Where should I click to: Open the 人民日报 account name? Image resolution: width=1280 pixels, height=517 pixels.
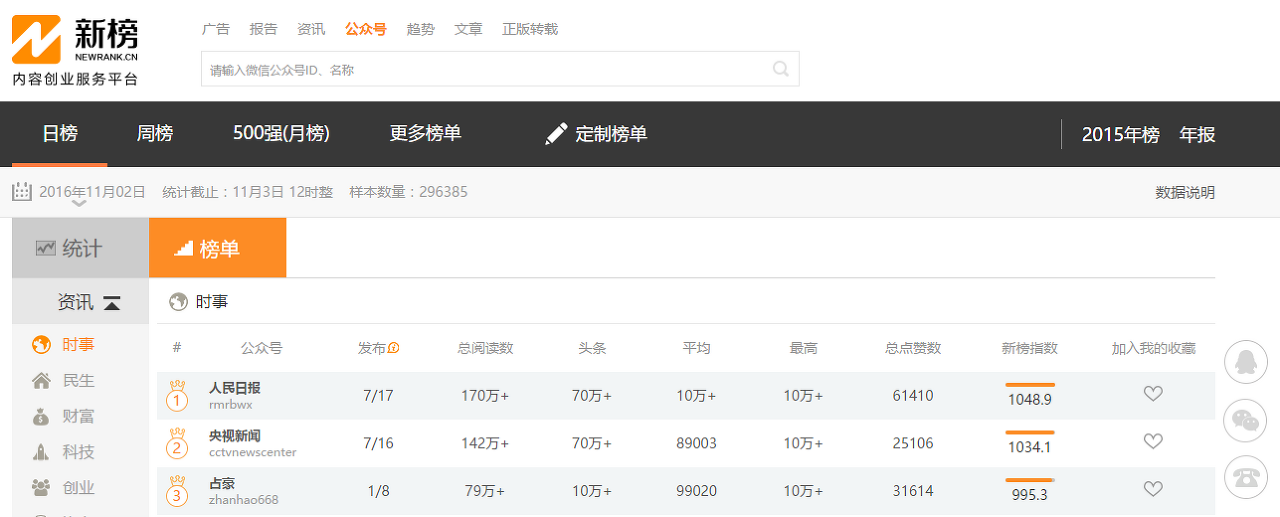pyautogui.click(x=234, y=388)
